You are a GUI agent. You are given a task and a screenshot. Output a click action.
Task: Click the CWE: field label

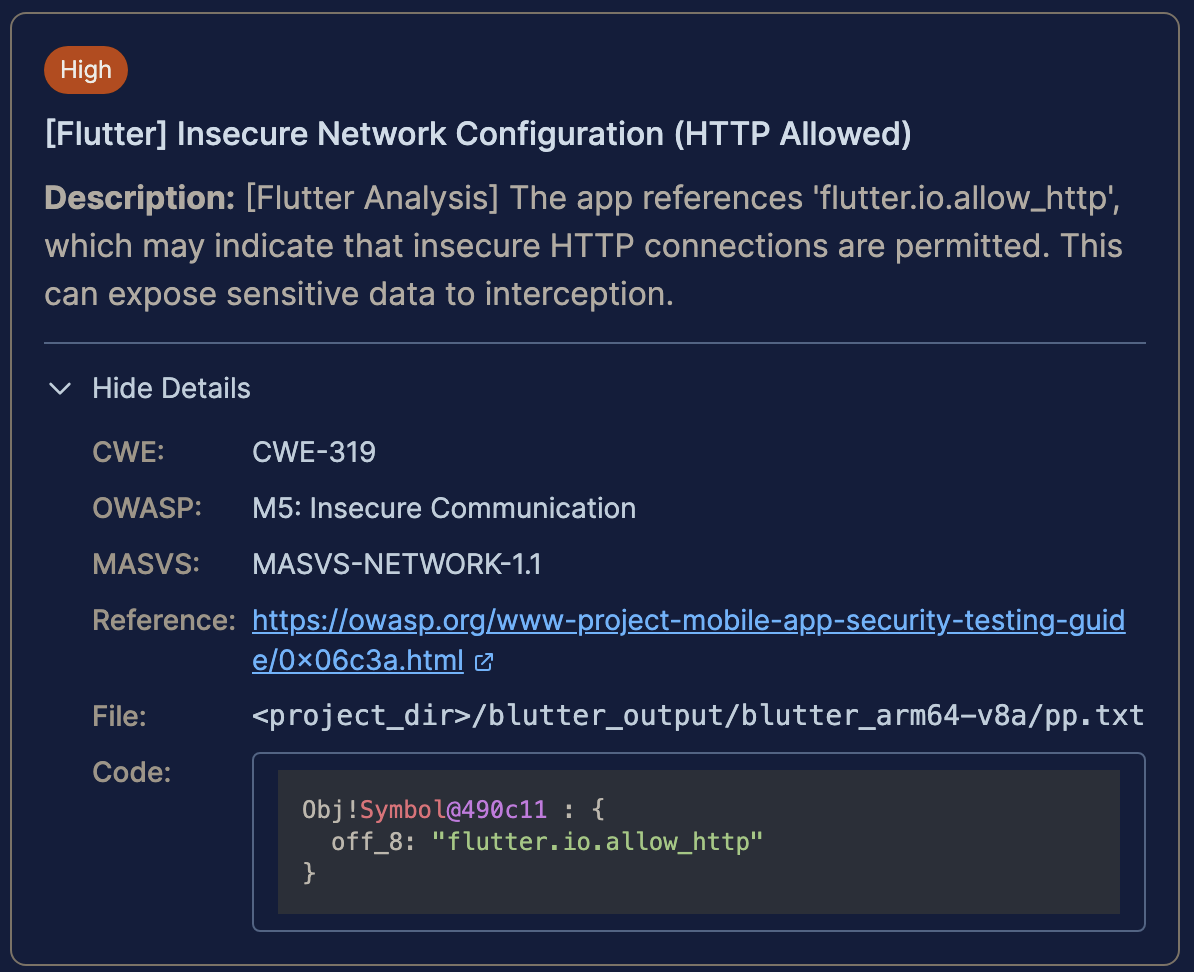(x=129, y=452)
